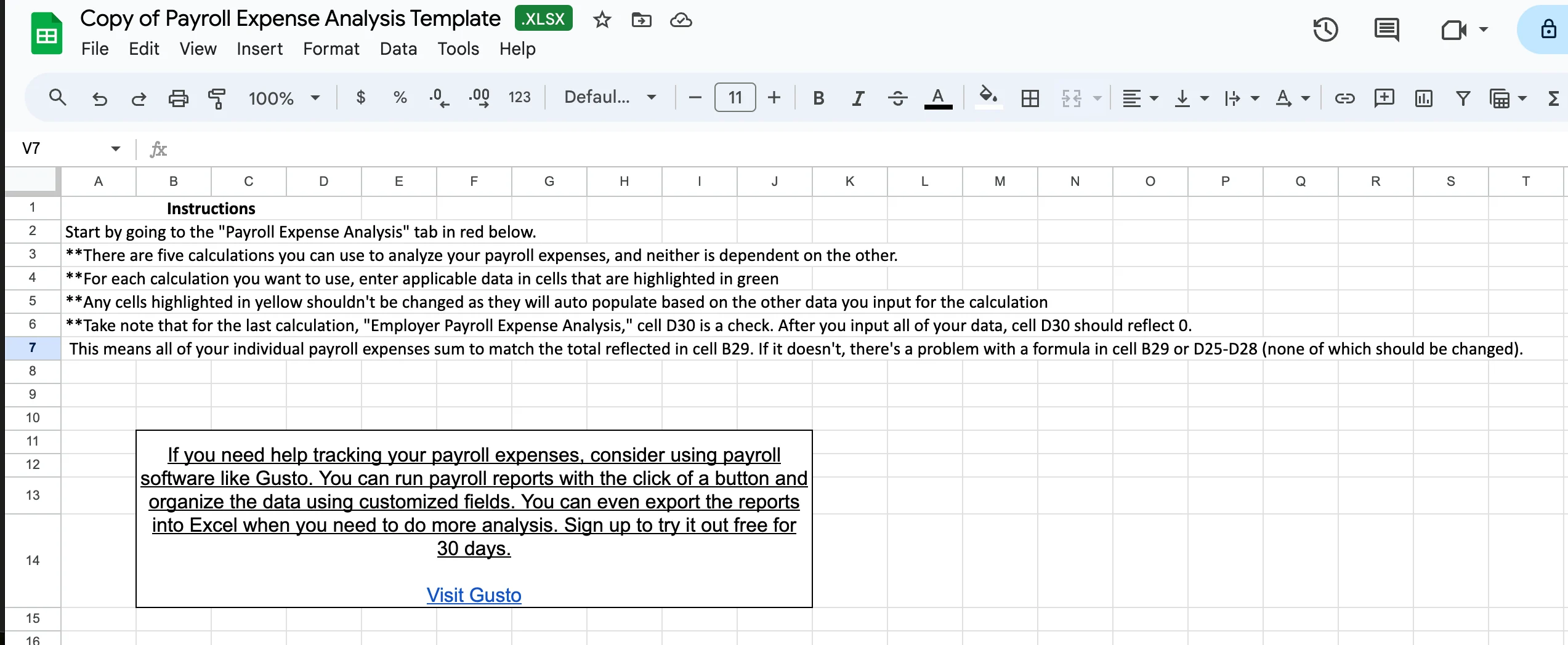Click the move to folder icon

tap(641, 20)
